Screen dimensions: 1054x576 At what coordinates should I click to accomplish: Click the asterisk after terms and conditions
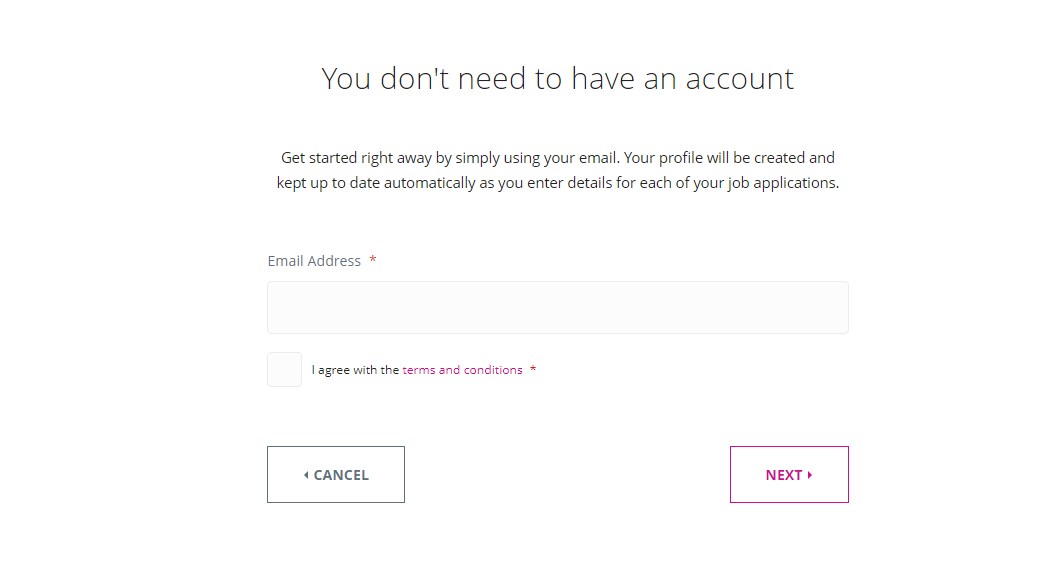click(x=533, y=370)
